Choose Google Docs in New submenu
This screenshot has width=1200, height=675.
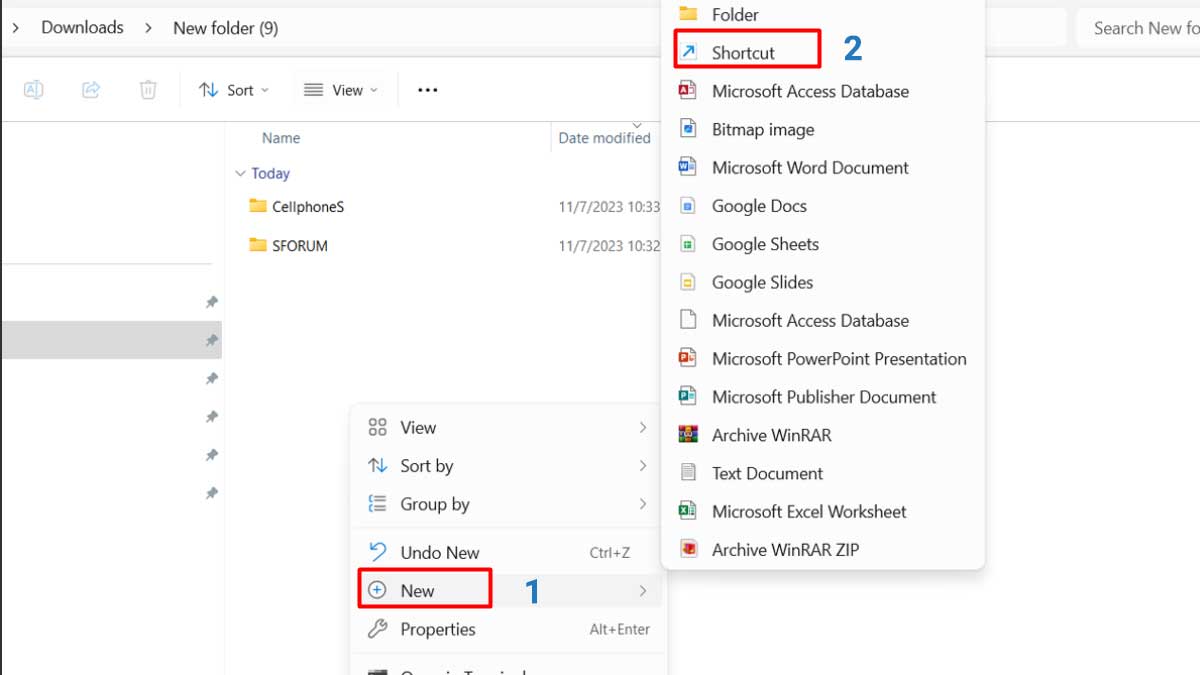coord(823,206)
